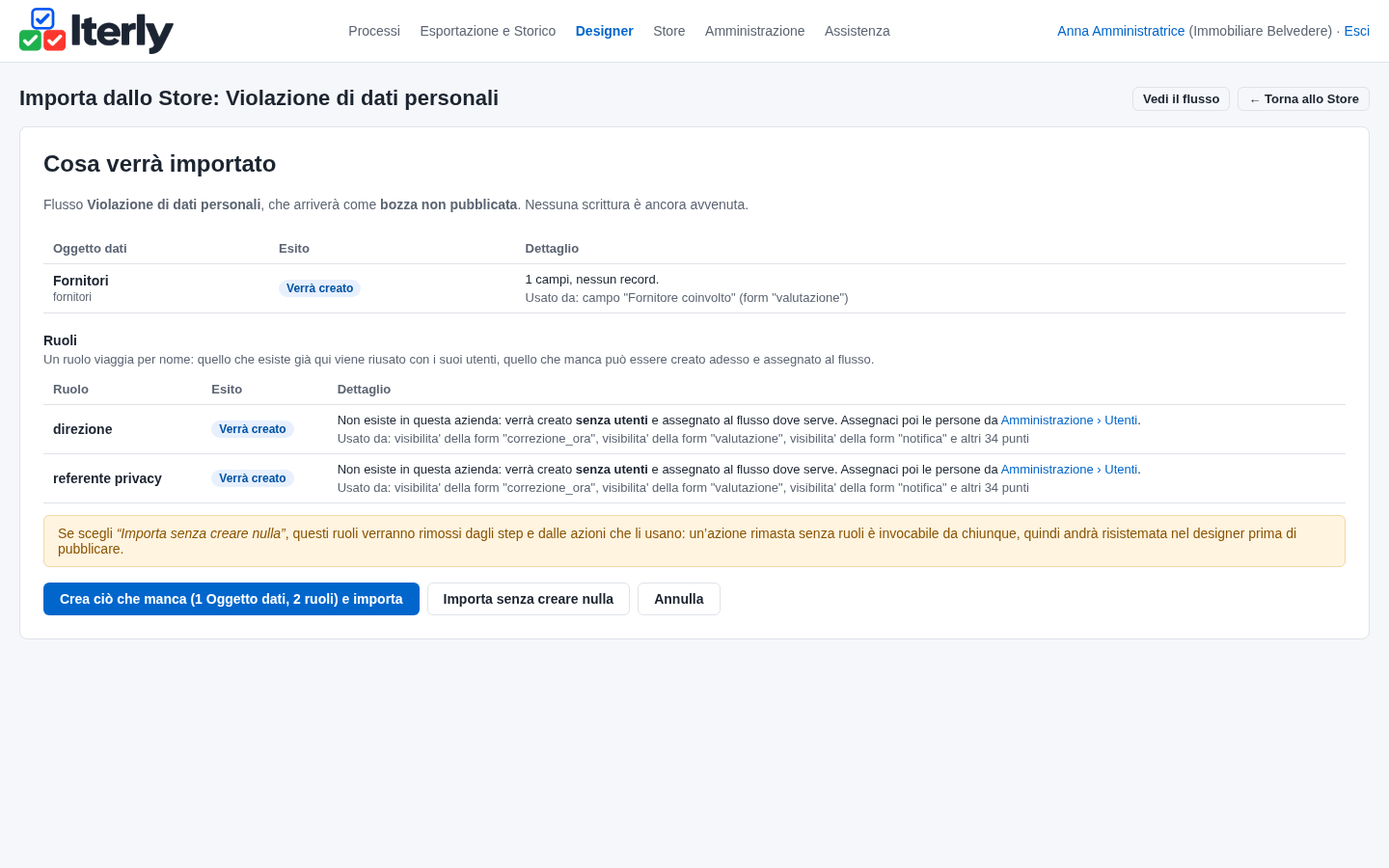Open Anna Amministratrice profile link
Viewport: 1389px width, 868px height.
click(x=1121, y=31)
